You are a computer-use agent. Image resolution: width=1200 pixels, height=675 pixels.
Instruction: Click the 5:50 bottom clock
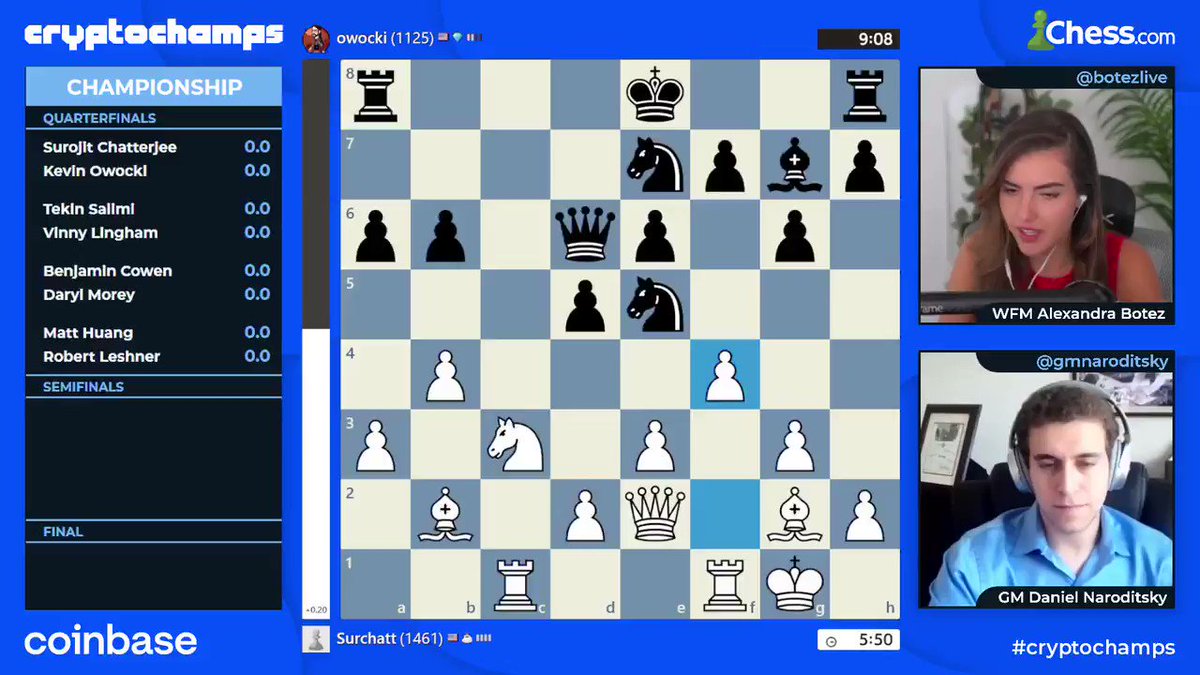click(858, 640)
